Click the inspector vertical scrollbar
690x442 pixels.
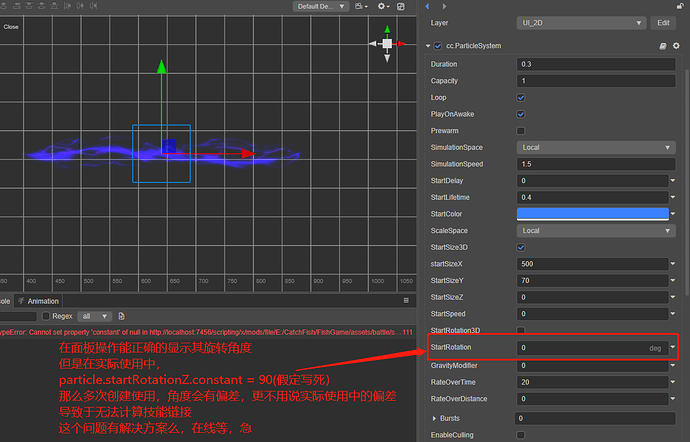point(687,183)
